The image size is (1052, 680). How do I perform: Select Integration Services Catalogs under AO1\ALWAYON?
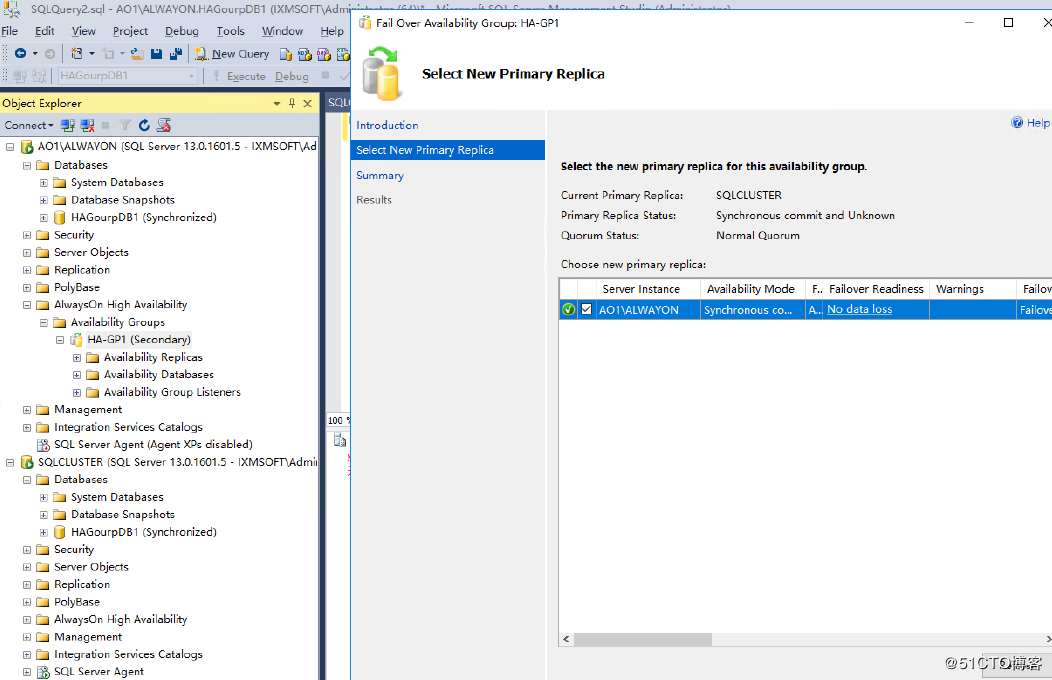click(x=128, y=427)
